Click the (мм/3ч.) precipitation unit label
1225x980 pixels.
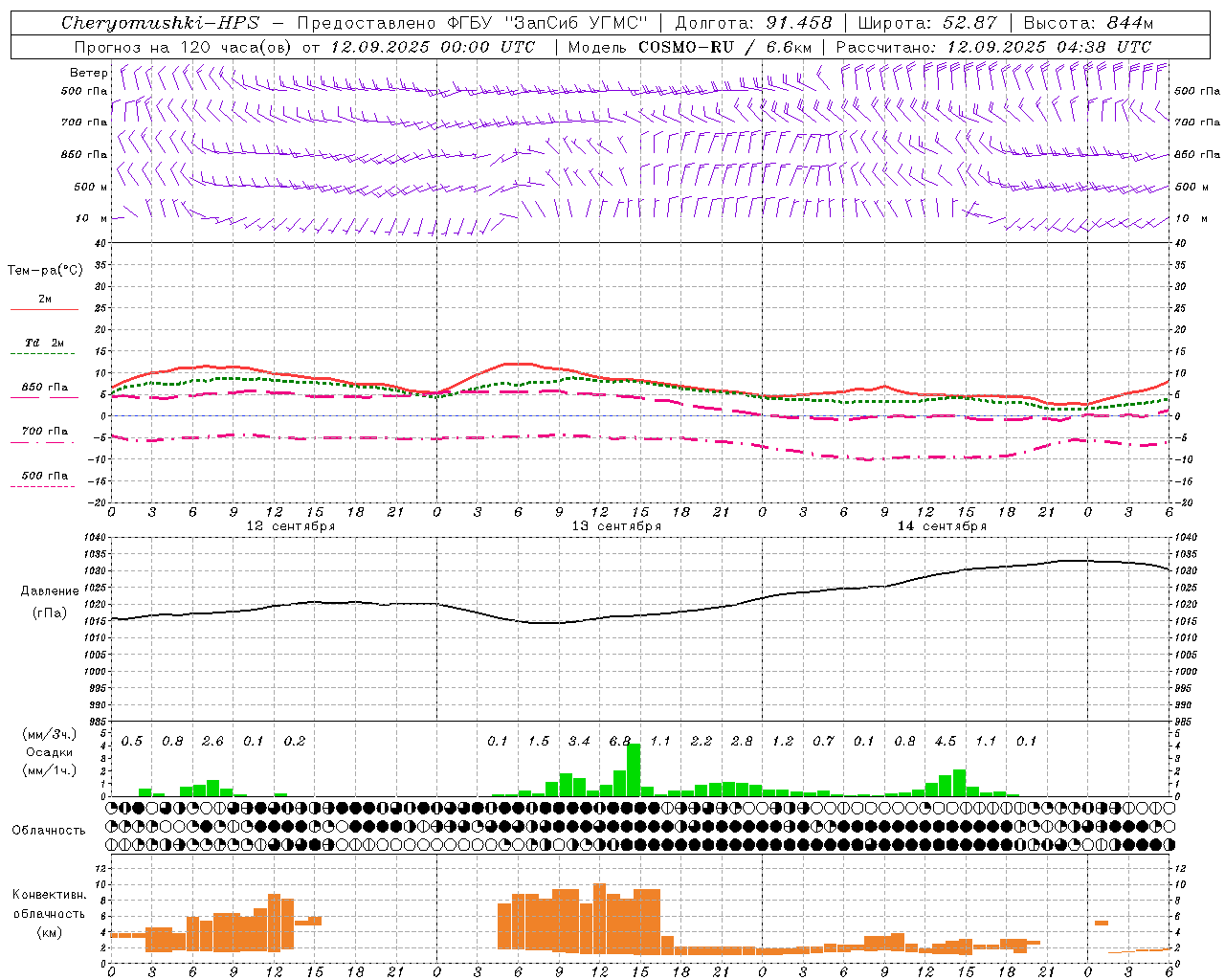tap(49, 734)
